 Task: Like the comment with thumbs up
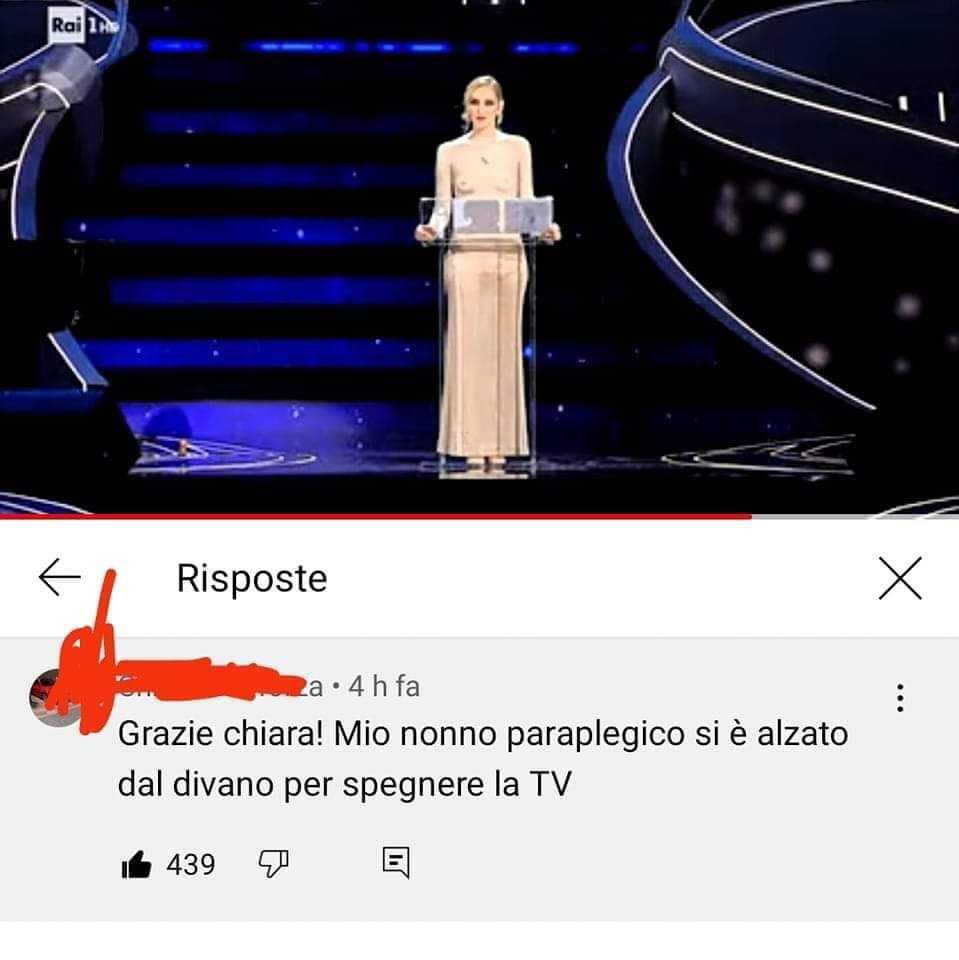point(136,864)
